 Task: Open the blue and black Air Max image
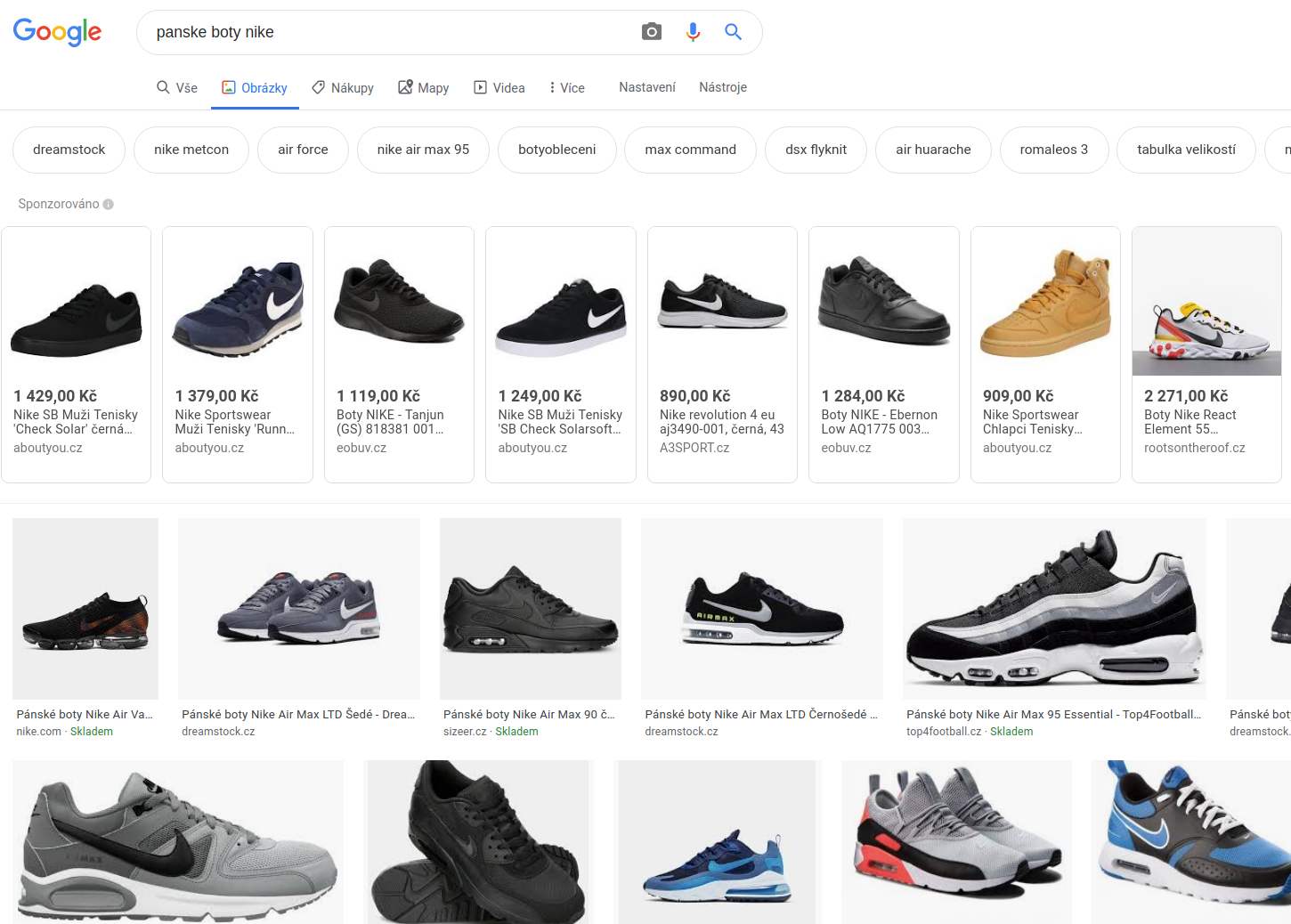click(x=1191, y=842)
